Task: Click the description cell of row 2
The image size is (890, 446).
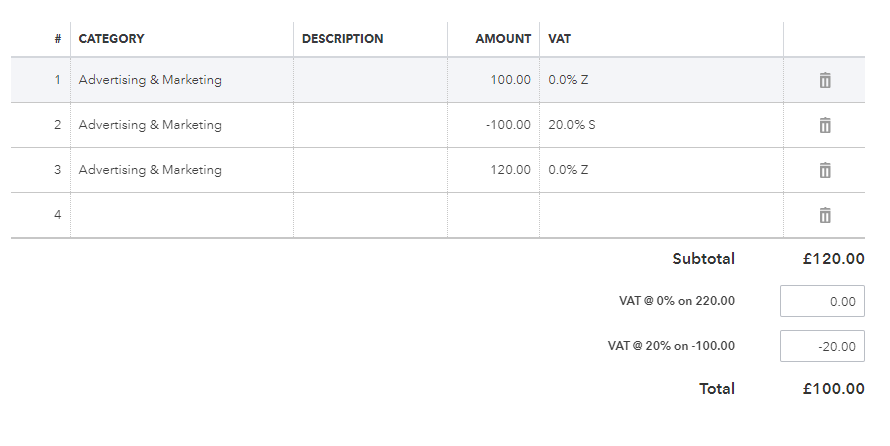Action: pos(370,125)
